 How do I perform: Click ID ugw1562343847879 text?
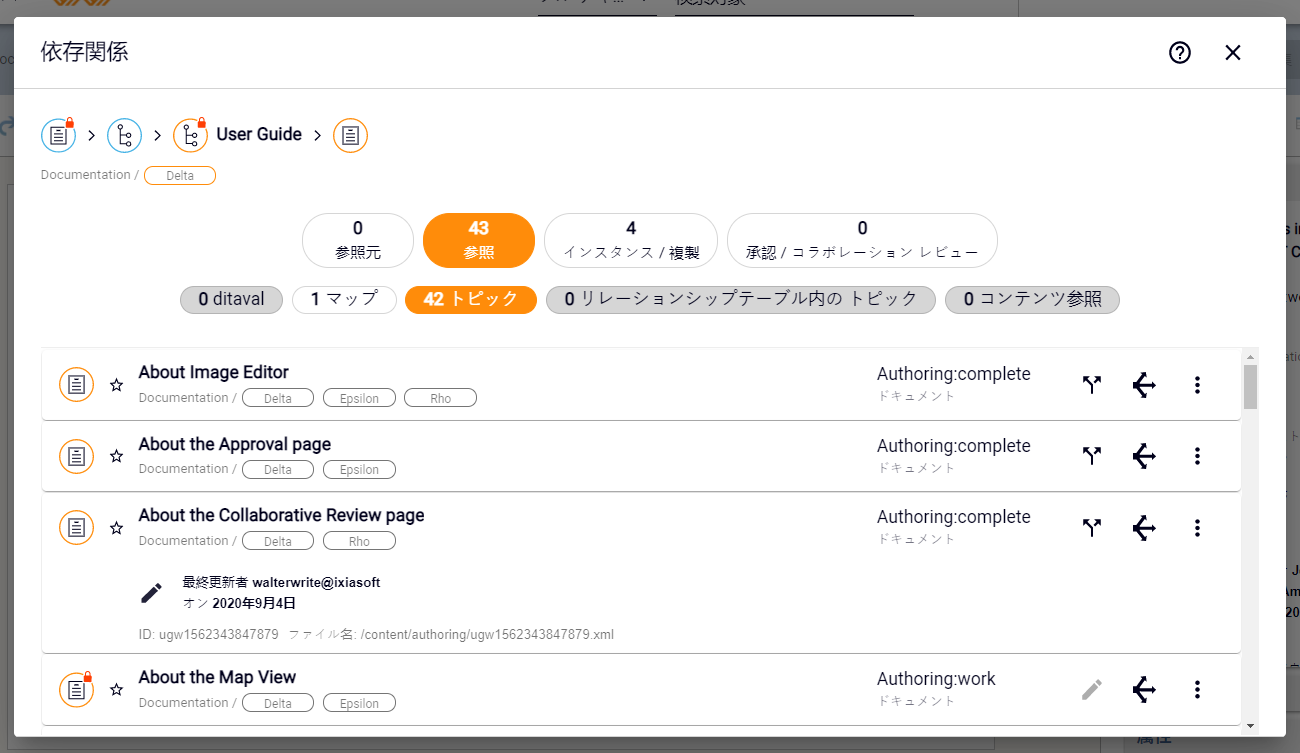[208, 634]
